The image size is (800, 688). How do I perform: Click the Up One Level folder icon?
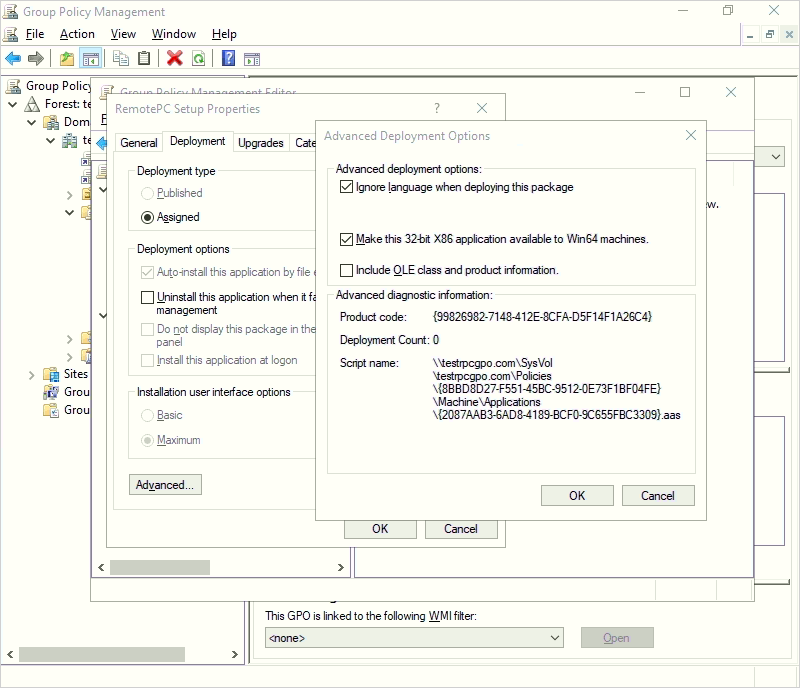pos(67,59)
